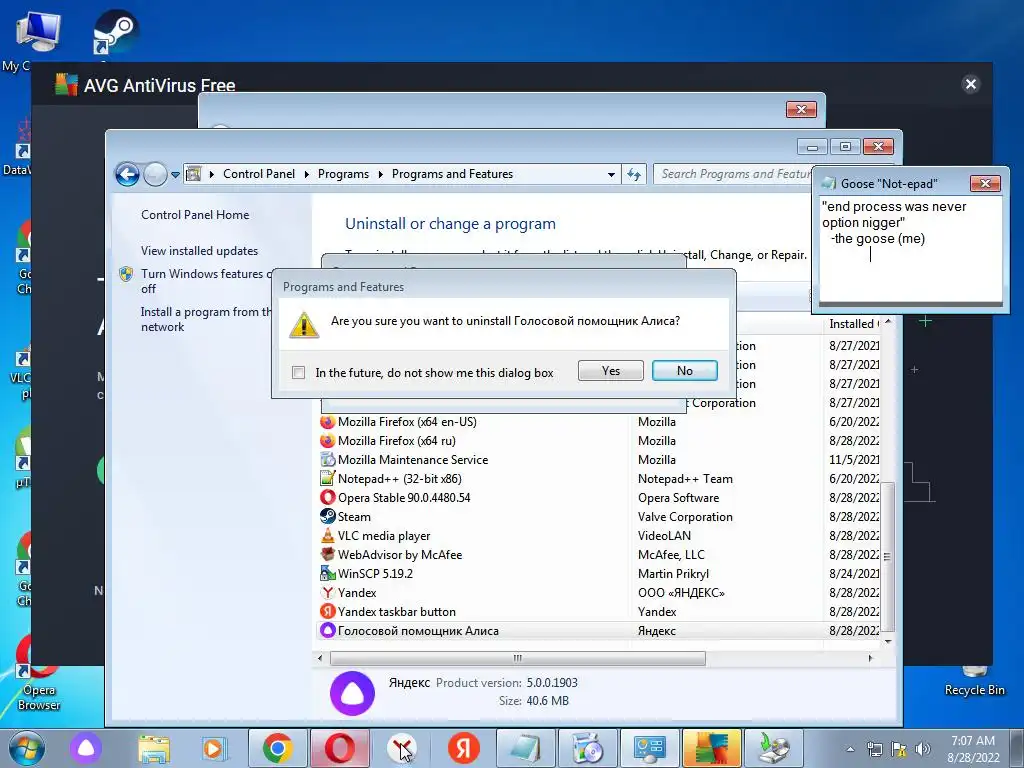Open the Control Panel taskbar icon
Viewport: 1024px width, 768px height.
coord(649,748)
